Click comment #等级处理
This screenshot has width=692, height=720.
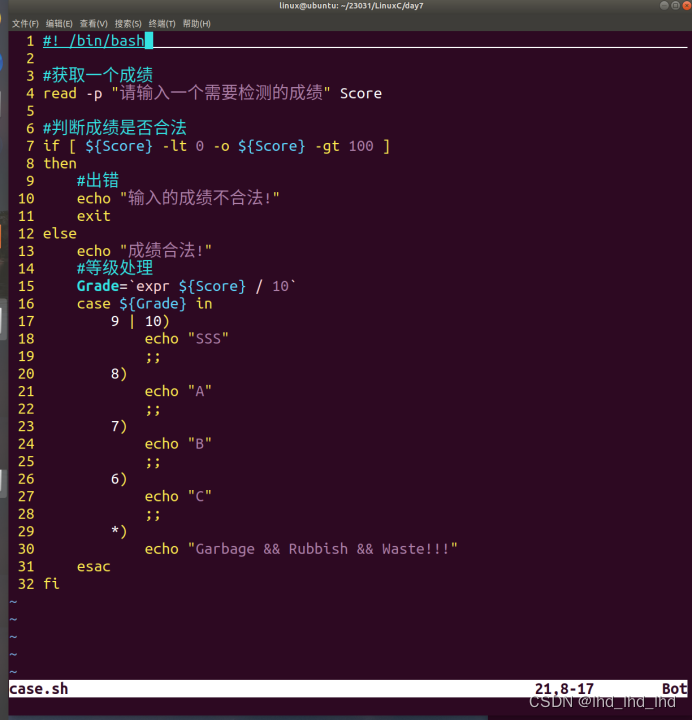[115, 268]
